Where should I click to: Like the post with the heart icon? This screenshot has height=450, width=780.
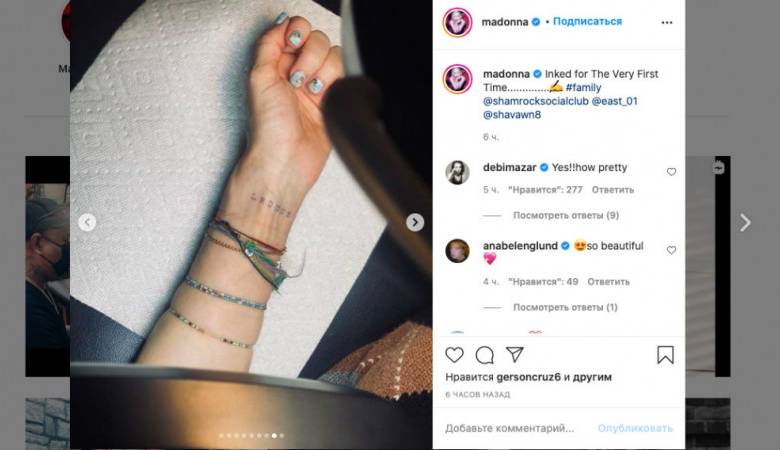[454, 355]
